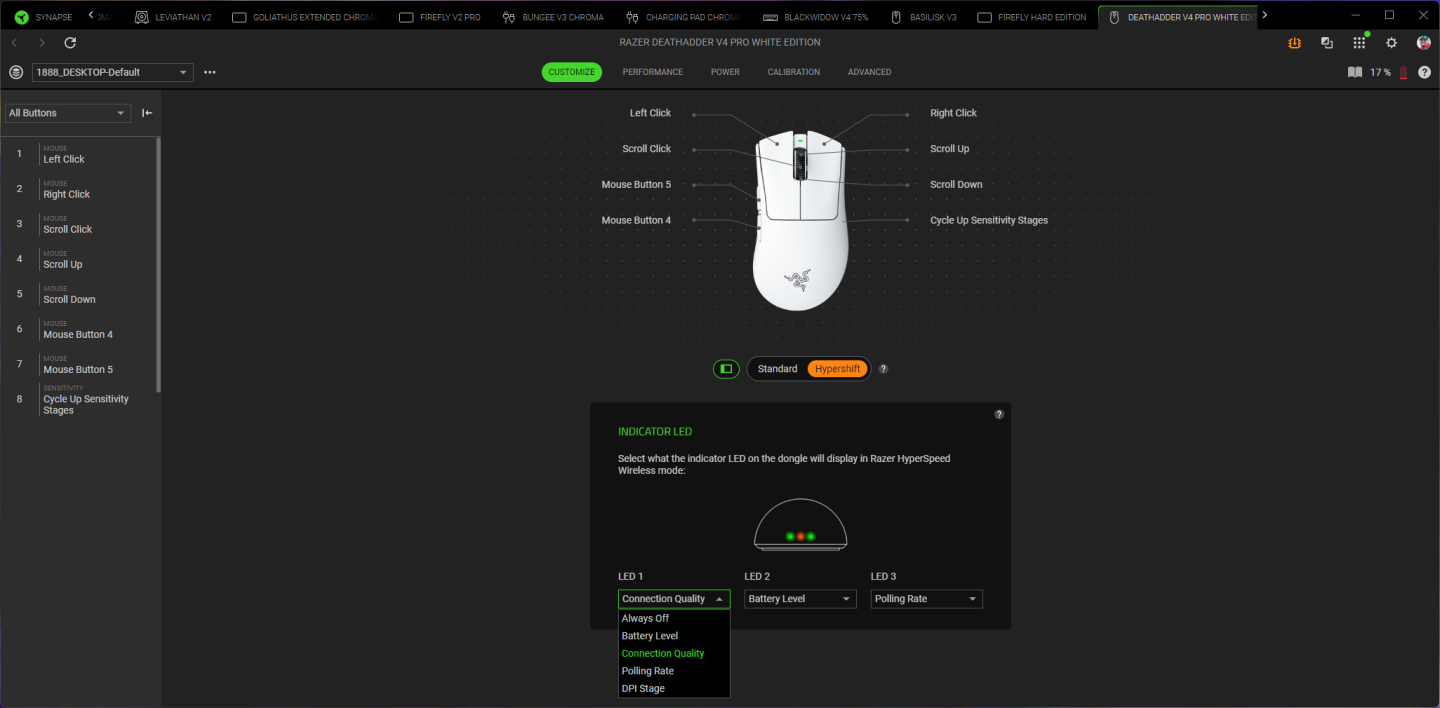Viewport: 1440px width, 708px height.
Task: Choose Battery Level in LED 1 list
Action: pos(674,636)
